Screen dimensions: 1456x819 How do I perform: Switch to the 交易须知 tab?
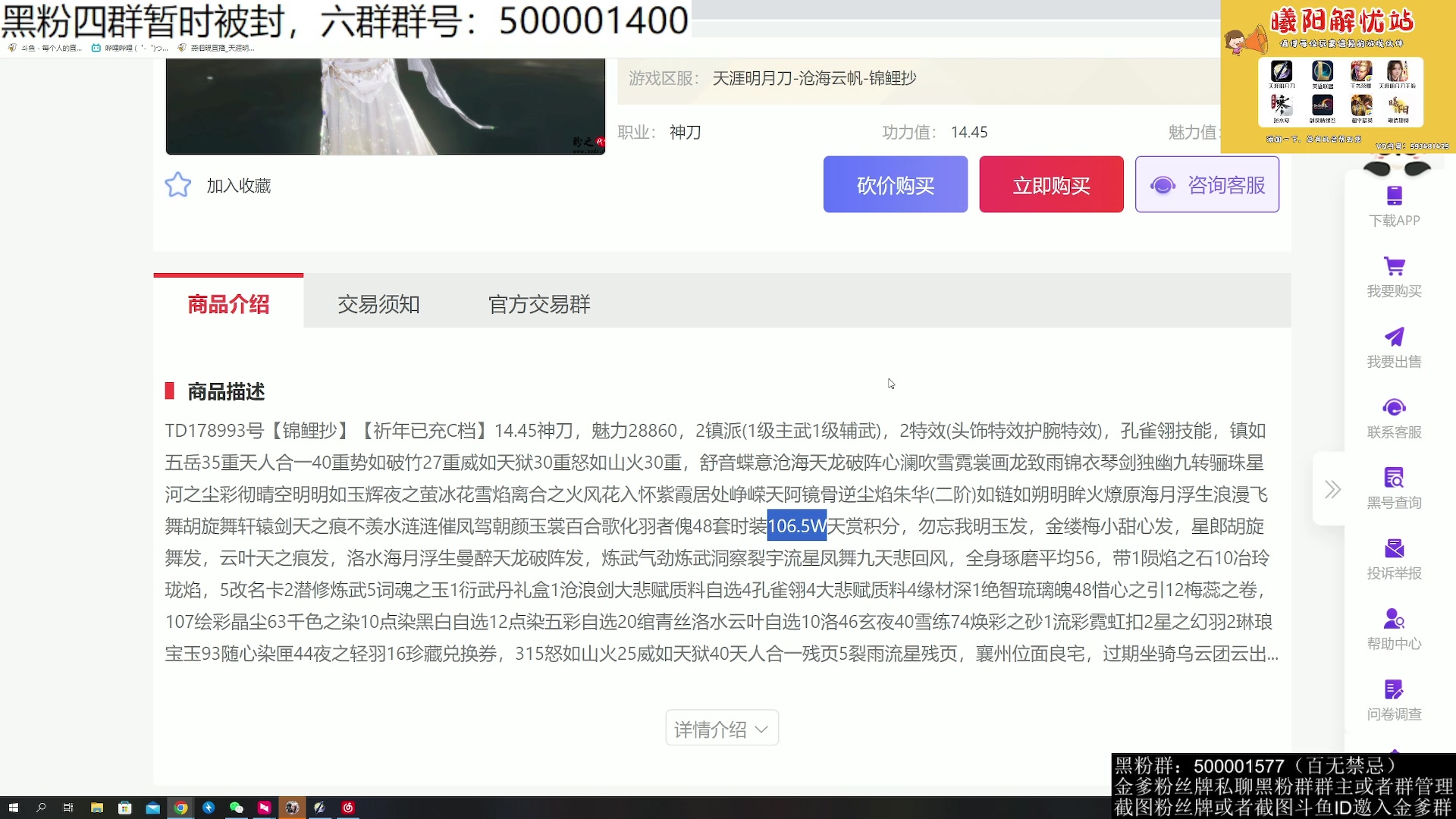(378, 303)
